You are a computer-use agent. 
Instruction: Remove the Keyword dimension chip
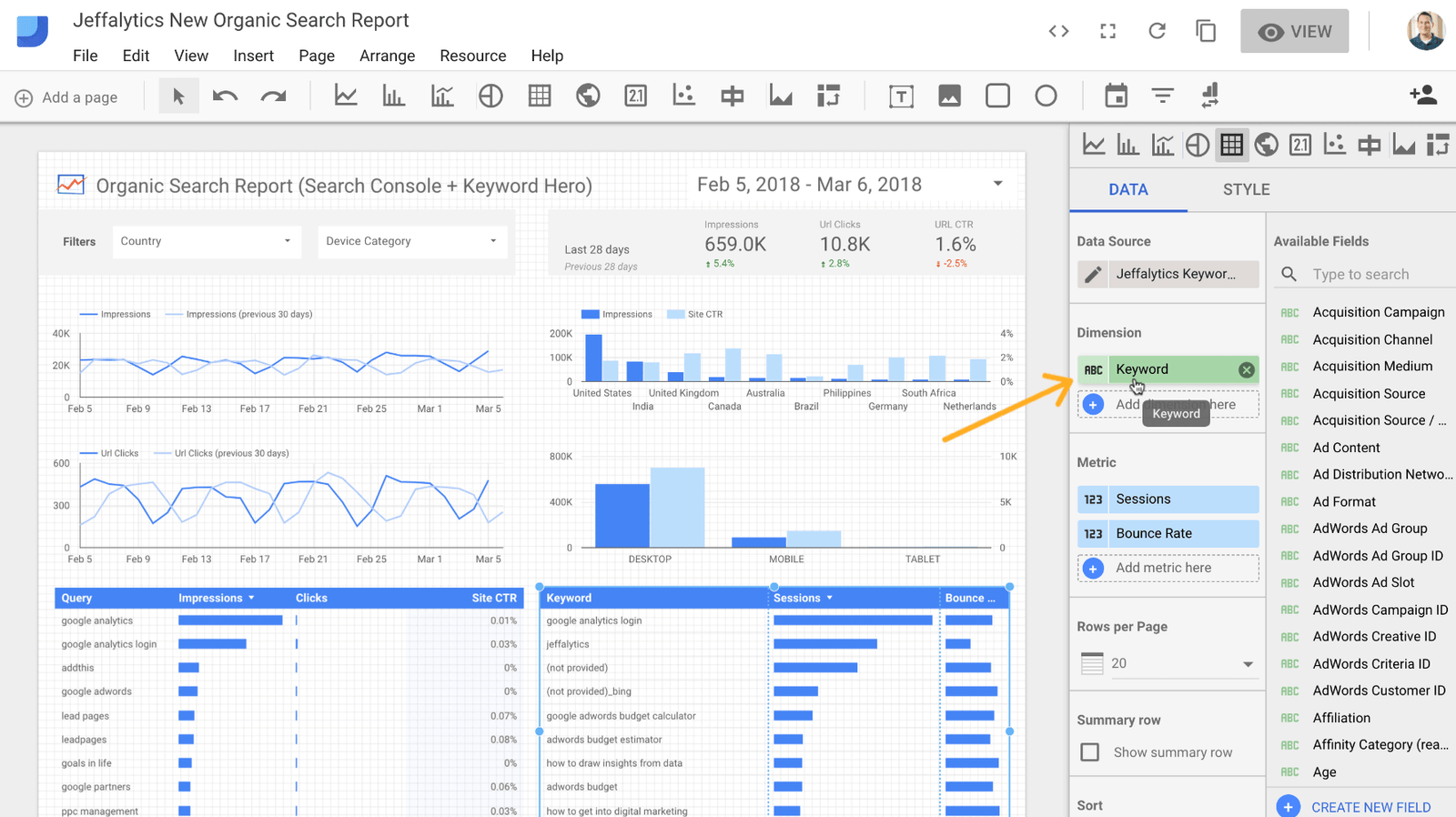1247,369
